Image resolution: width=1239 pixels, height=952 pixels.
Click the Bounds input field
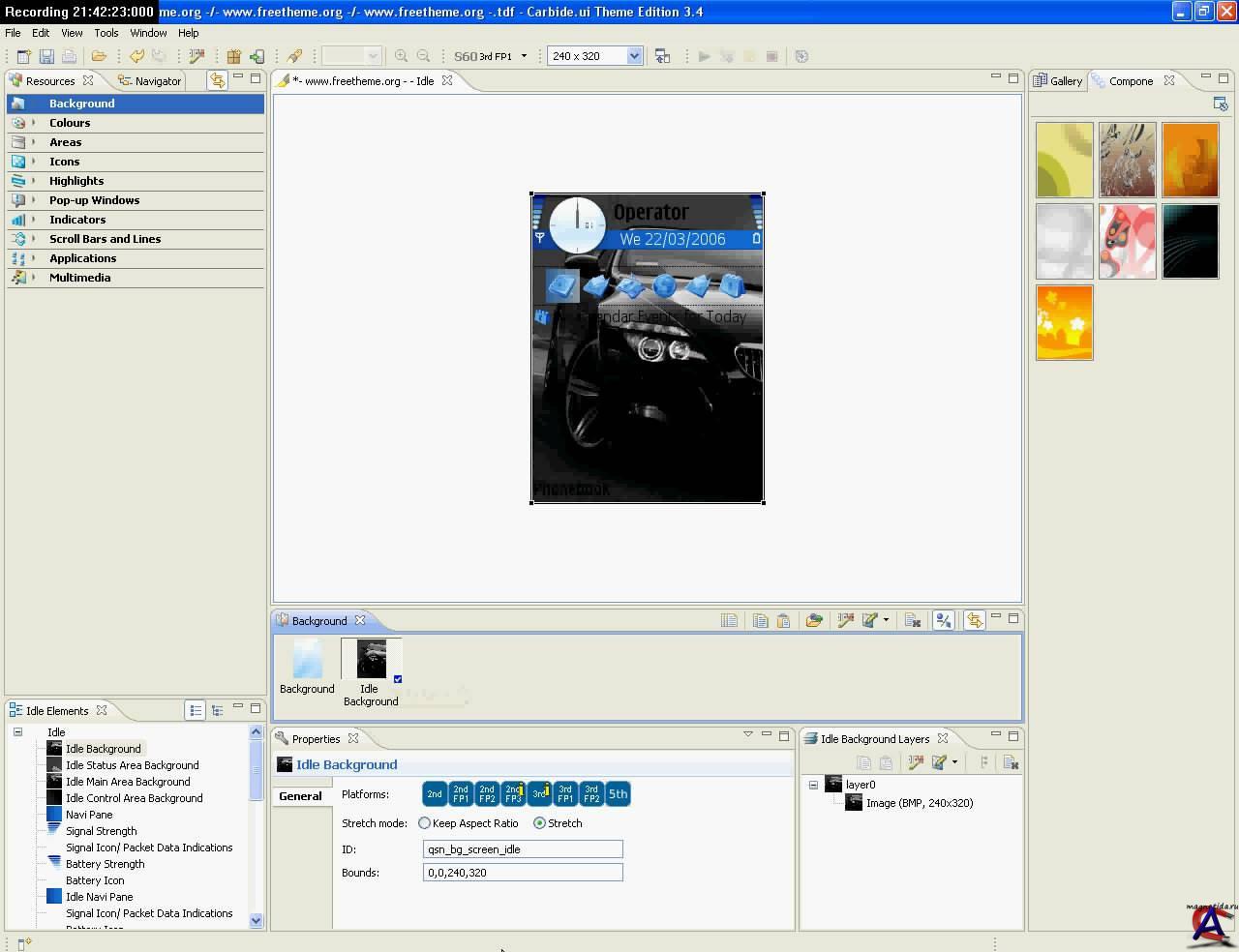(523, 873)
